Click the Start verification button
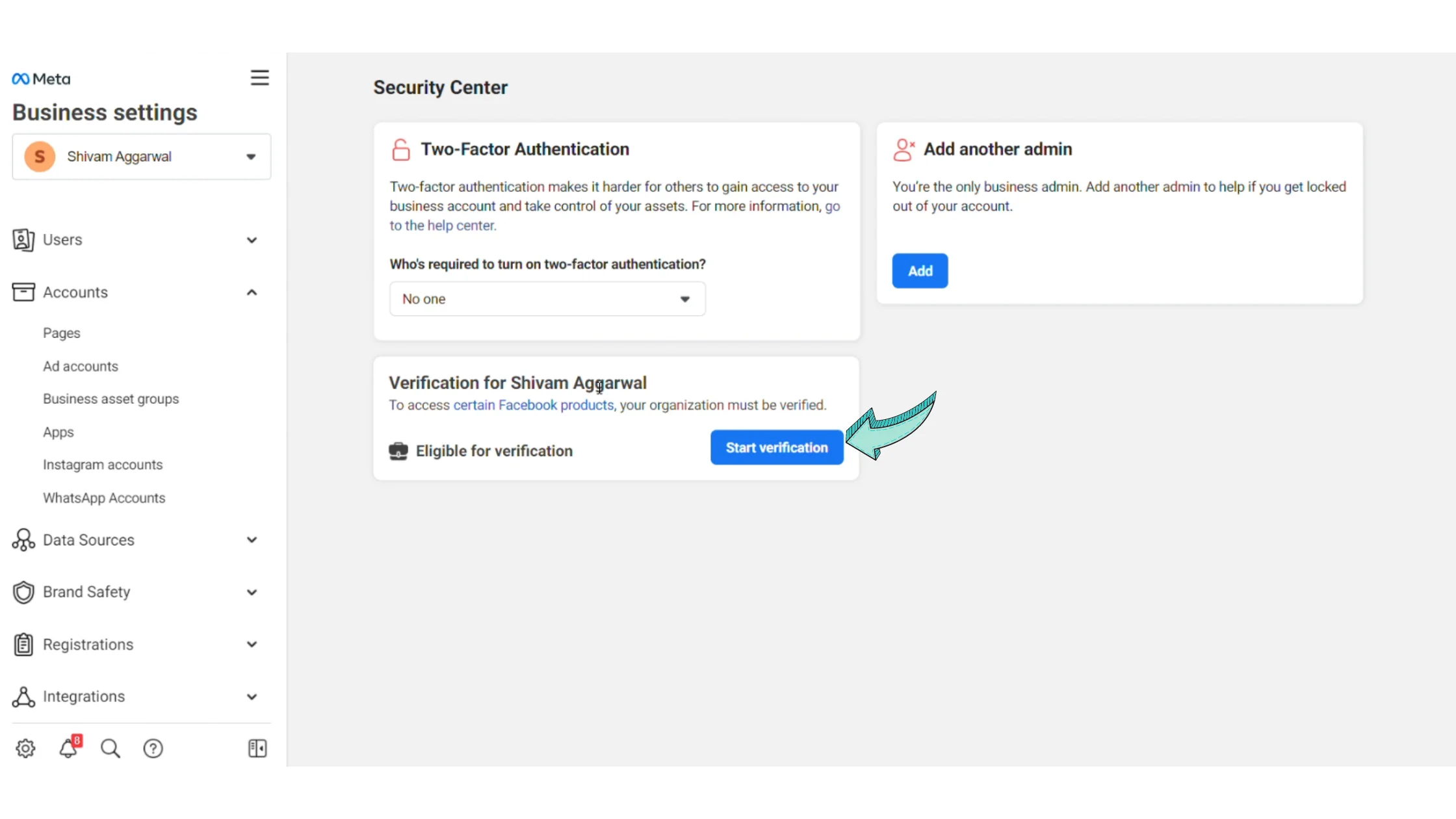 (777, 447)
